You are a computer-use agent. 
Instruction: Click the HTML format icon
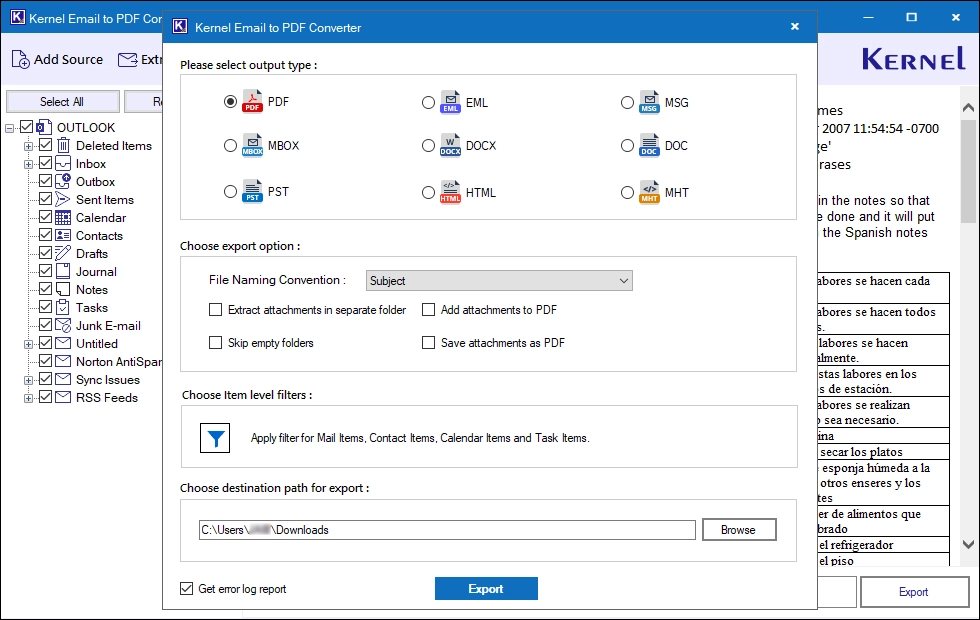pyautogui.click(x=451, y=192)
